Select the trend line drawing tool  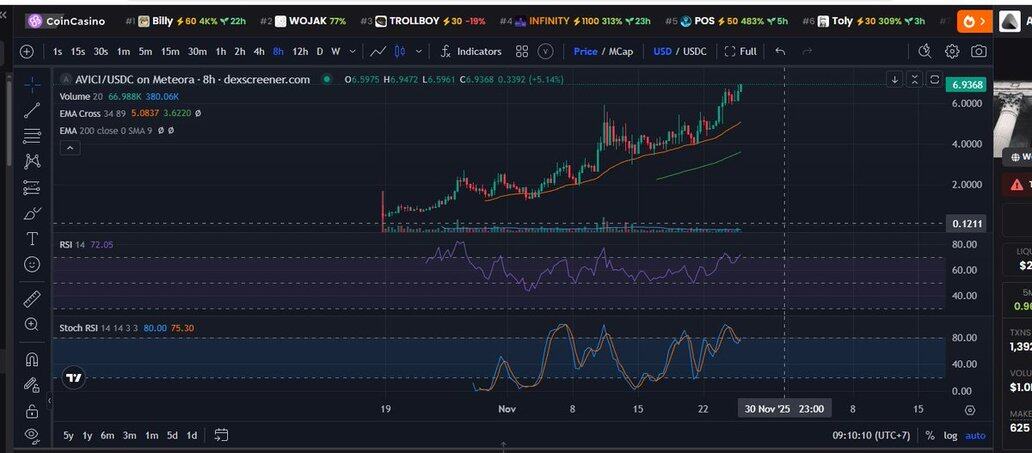click(32, 110)
